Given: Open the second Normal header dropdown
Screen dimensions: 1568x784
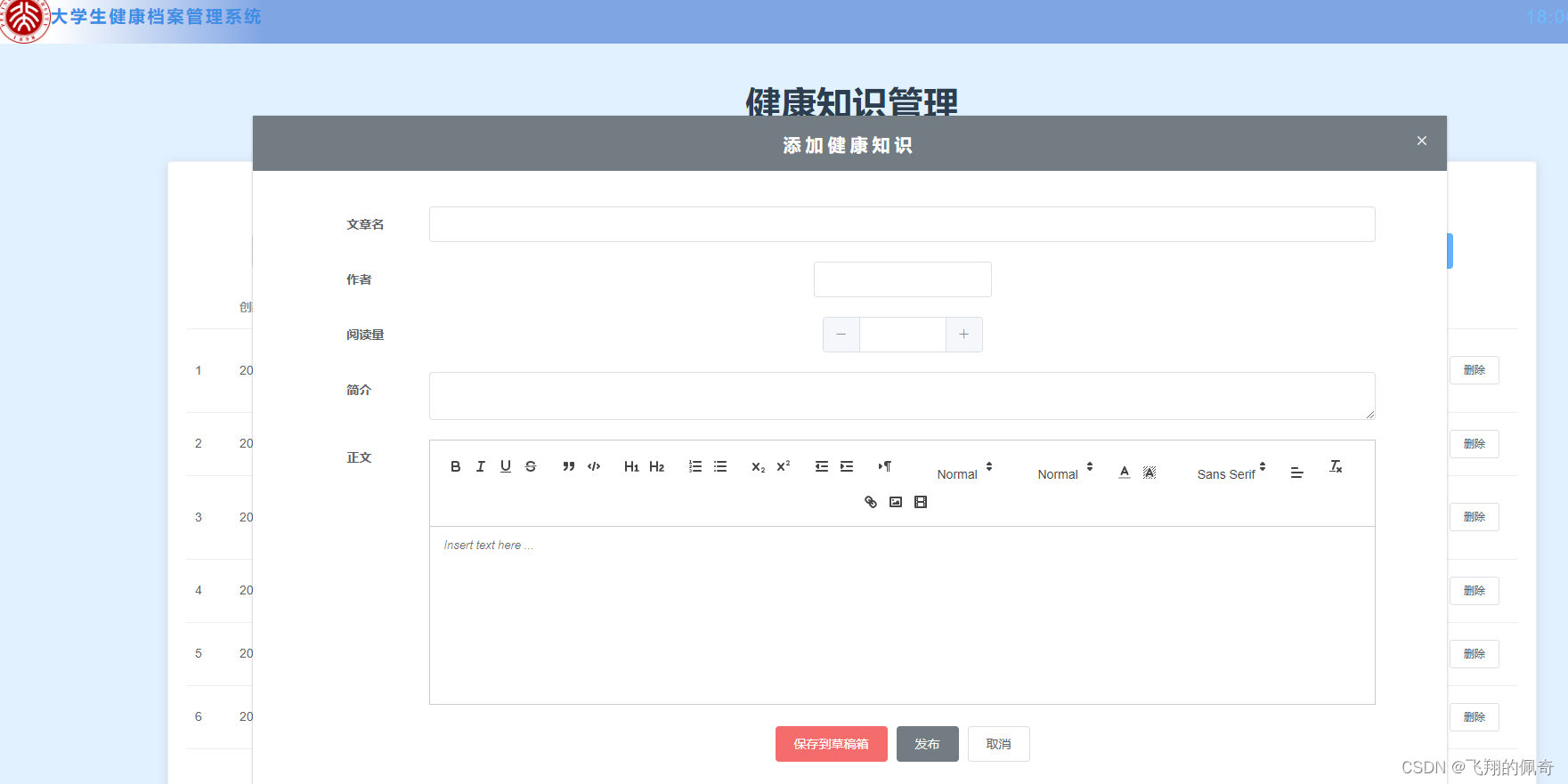Looking at the screenshot, I should [1065, 473].
